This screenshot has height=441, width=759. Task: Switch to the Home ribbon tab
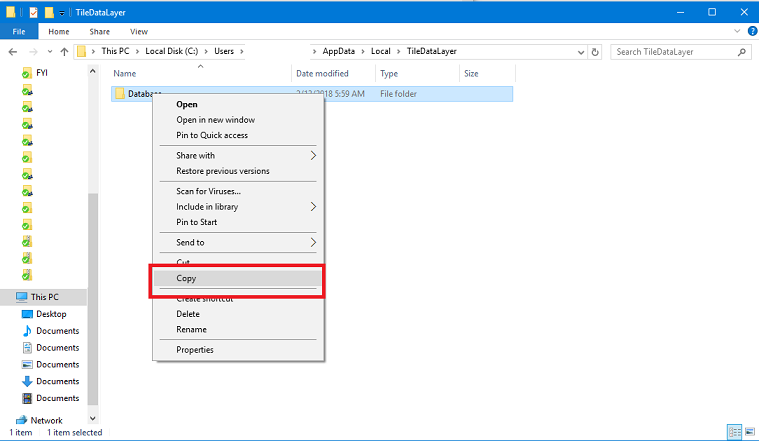tap(59, 31)
